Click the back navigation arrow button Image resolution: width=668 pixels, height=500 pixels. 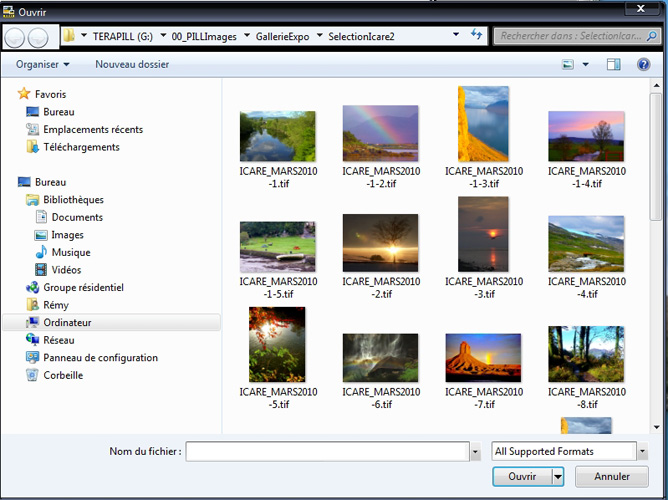(16, 37)
